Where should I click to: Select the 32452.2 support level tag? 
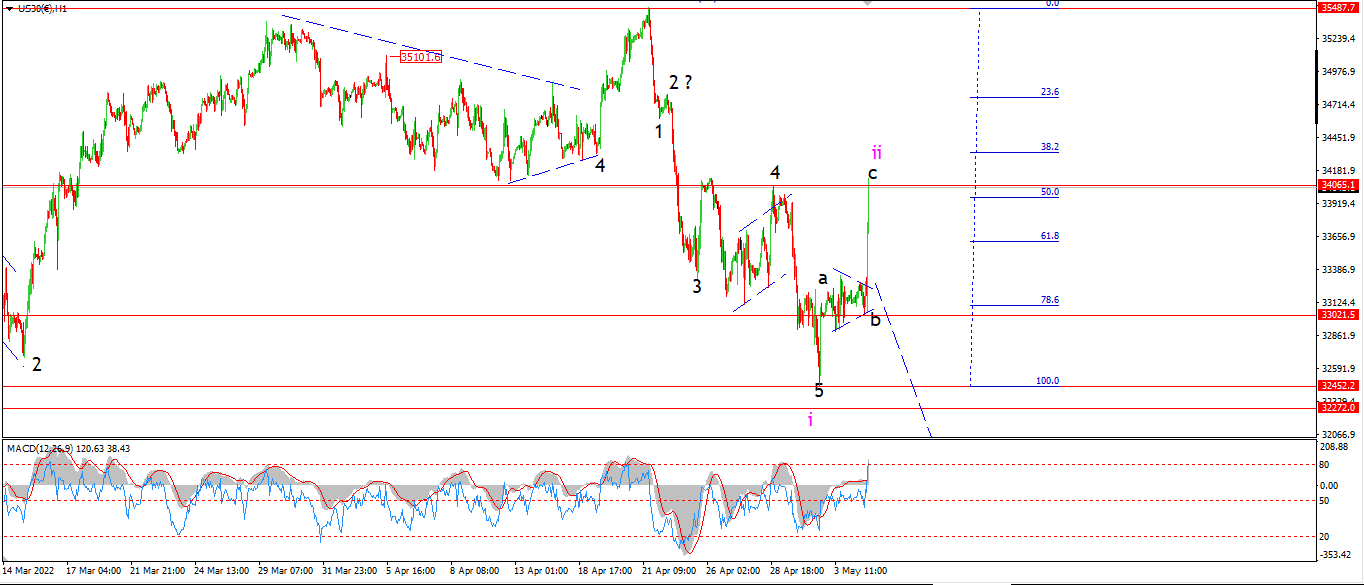point(1338,385)
